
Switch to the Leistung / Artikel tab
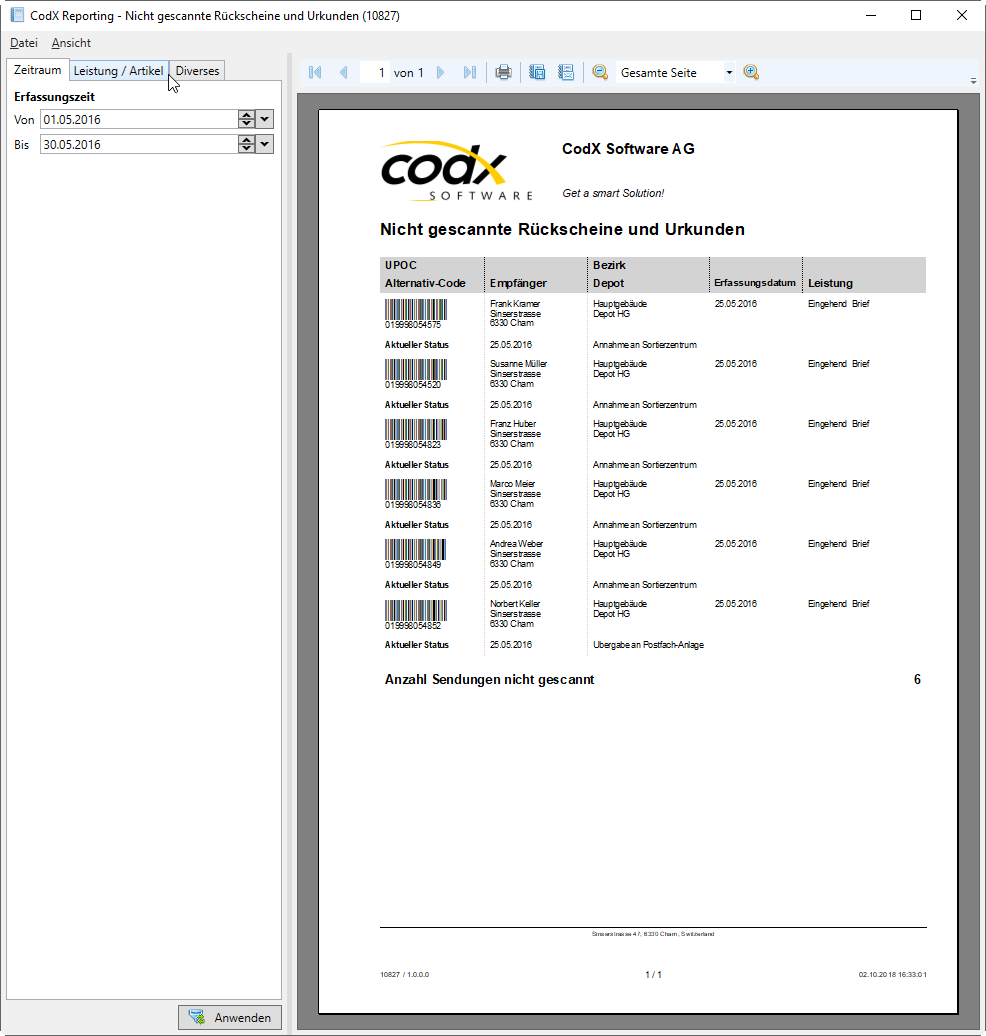click(x=118, y=71)
